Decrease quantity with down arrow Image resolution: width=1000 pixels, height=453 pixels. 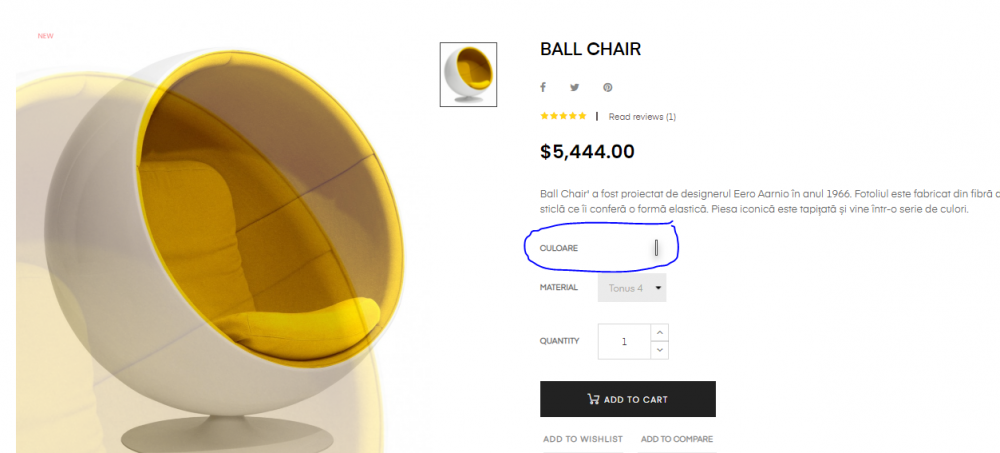659,350
